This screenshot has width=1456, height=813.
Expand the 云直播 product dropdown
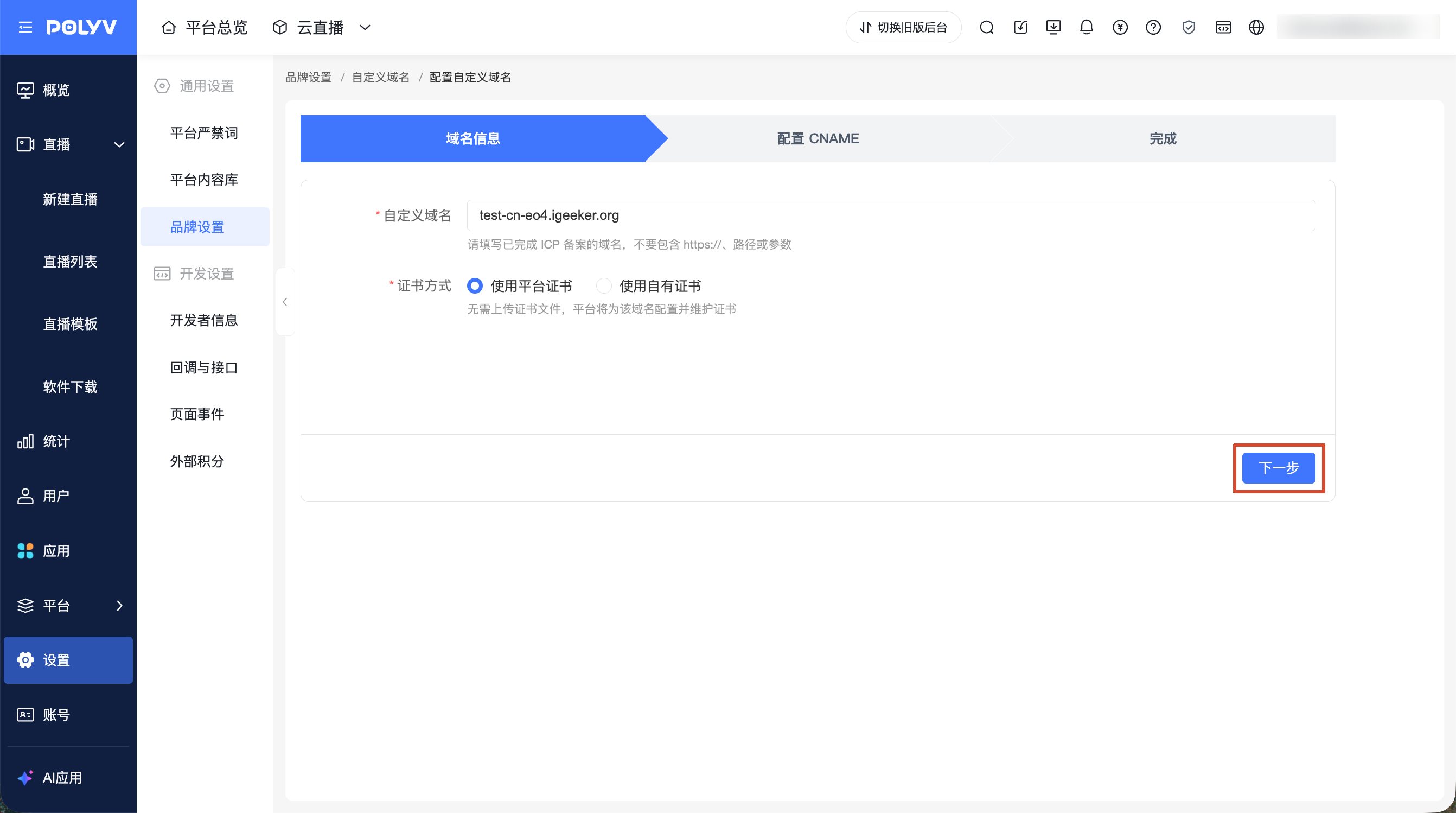tap(365, 27)
